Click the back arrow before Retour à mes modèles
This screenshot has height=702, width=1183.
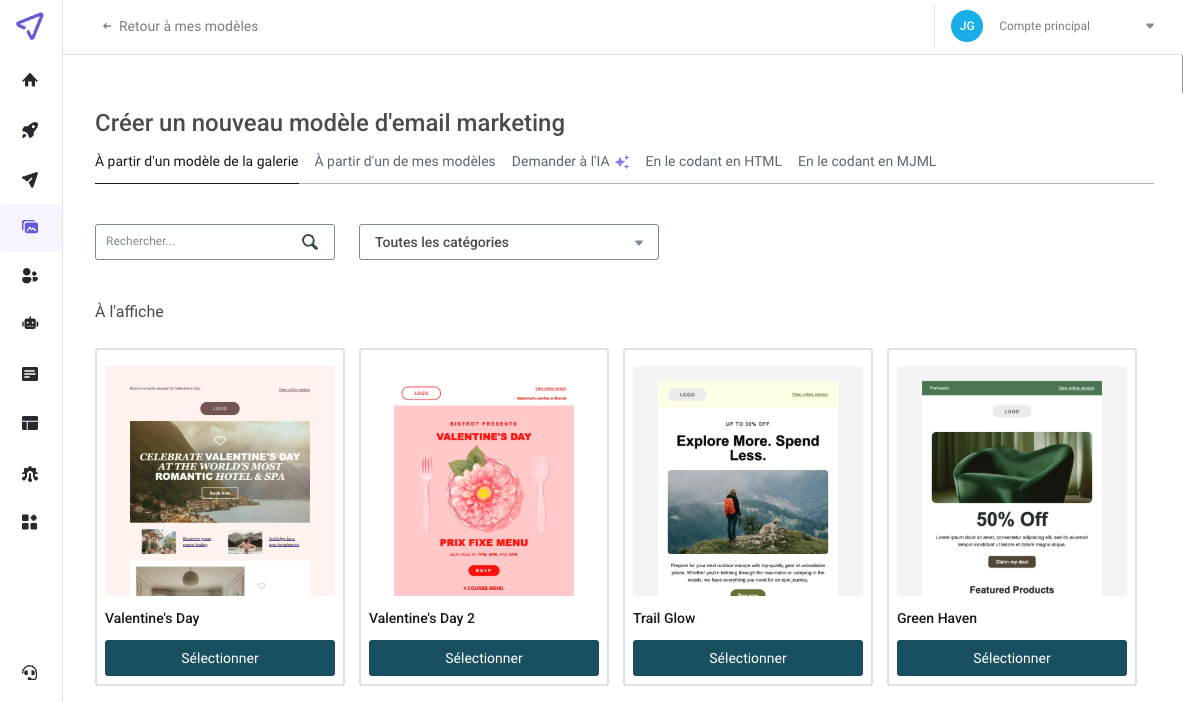pos(106,26)
